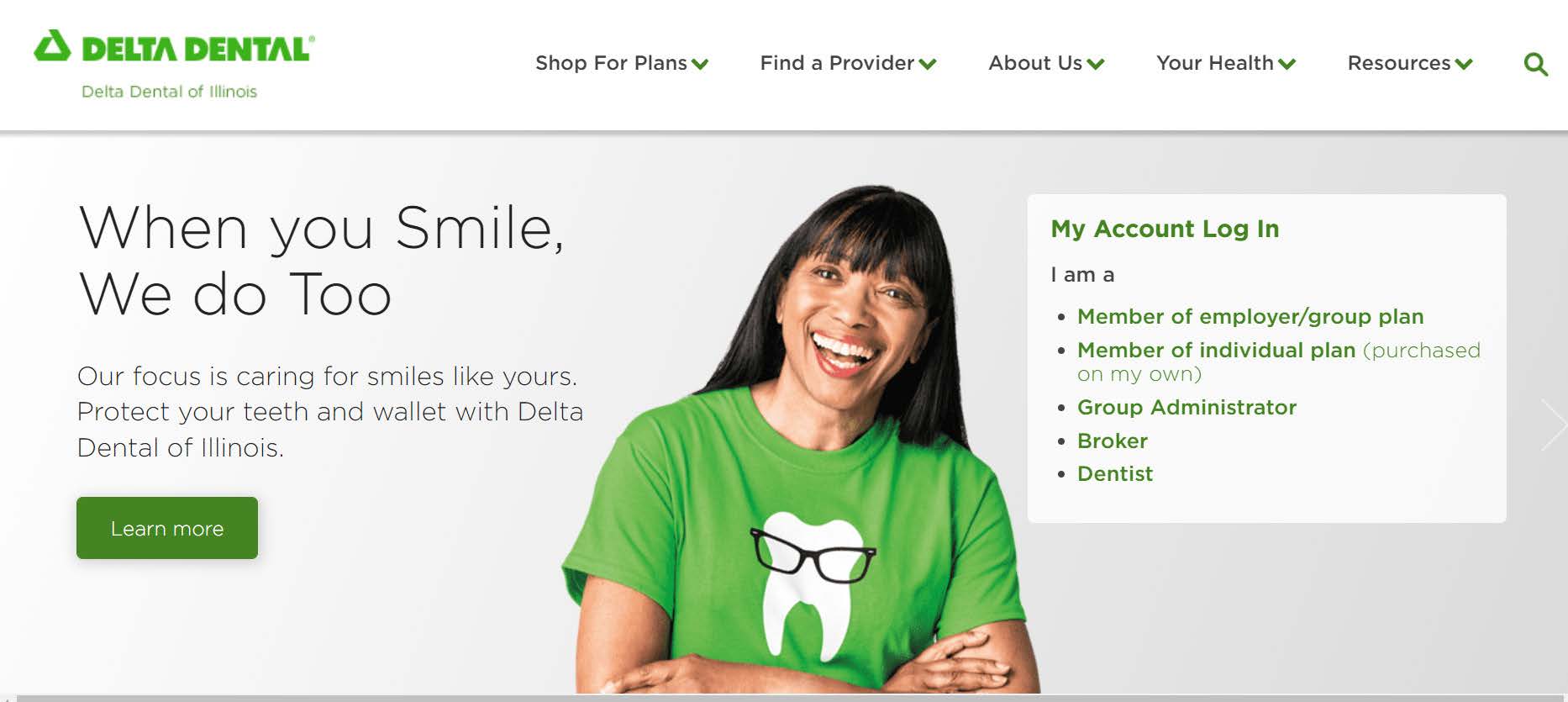Click the Delta Dental of Illinois text
The height and width of the screenshot is (702, 1568).
coord(169,92)
